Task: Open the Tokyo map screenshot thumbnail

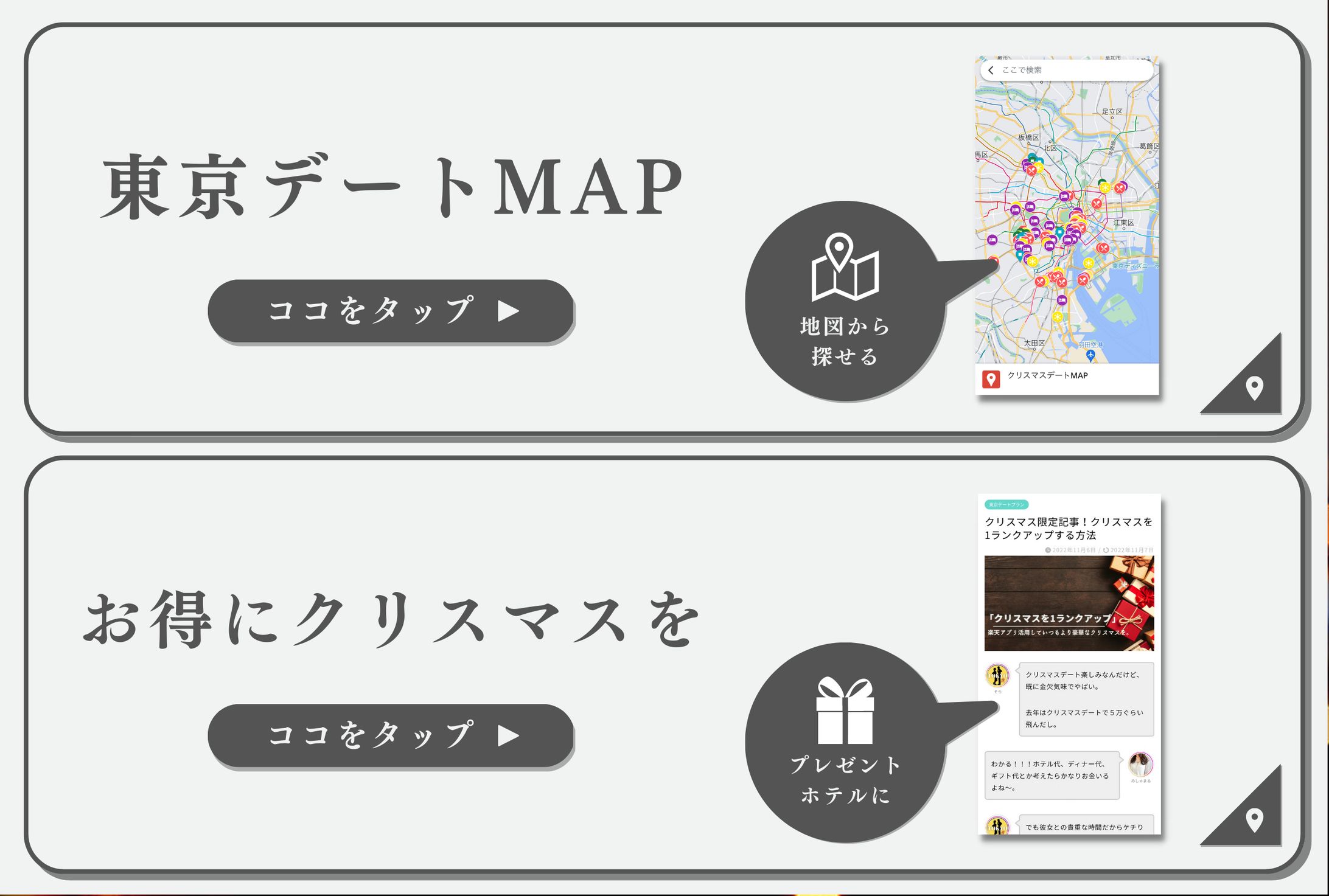Action: tap(1067, 226)
